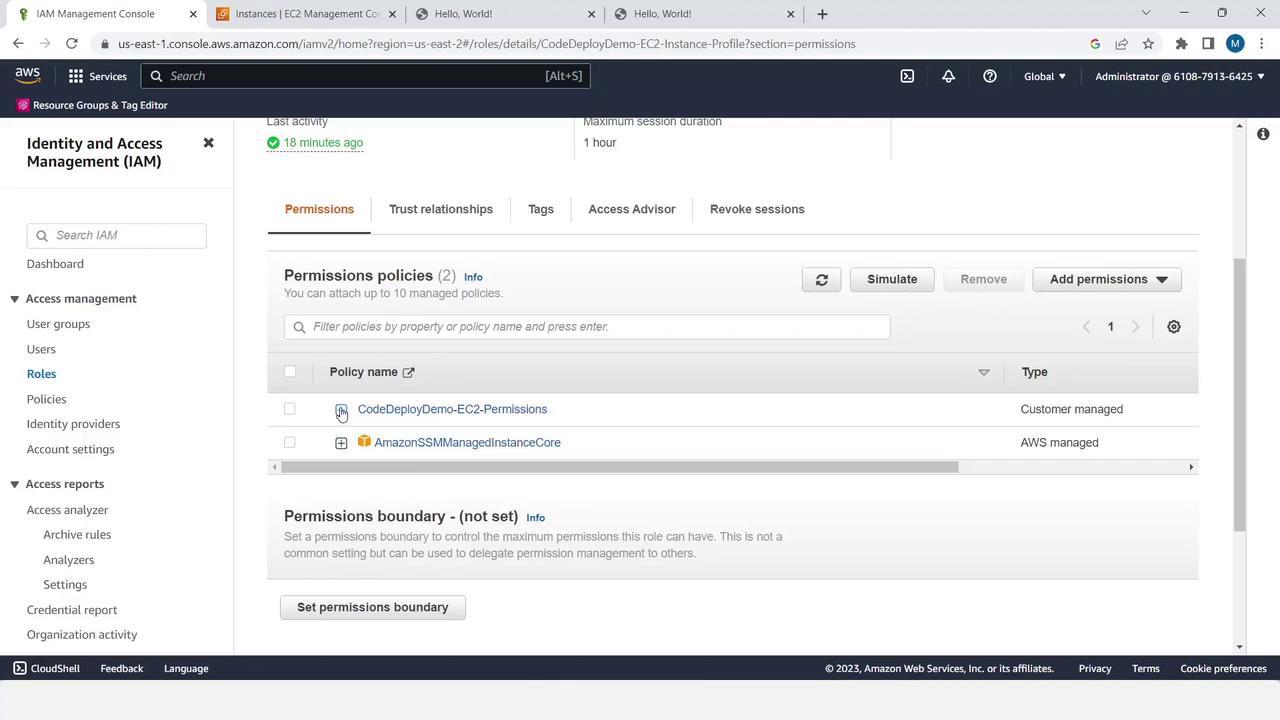Switch to the Revoke sessions tab
Viewport: 1280px width, 720px height.
coord(757,209)
